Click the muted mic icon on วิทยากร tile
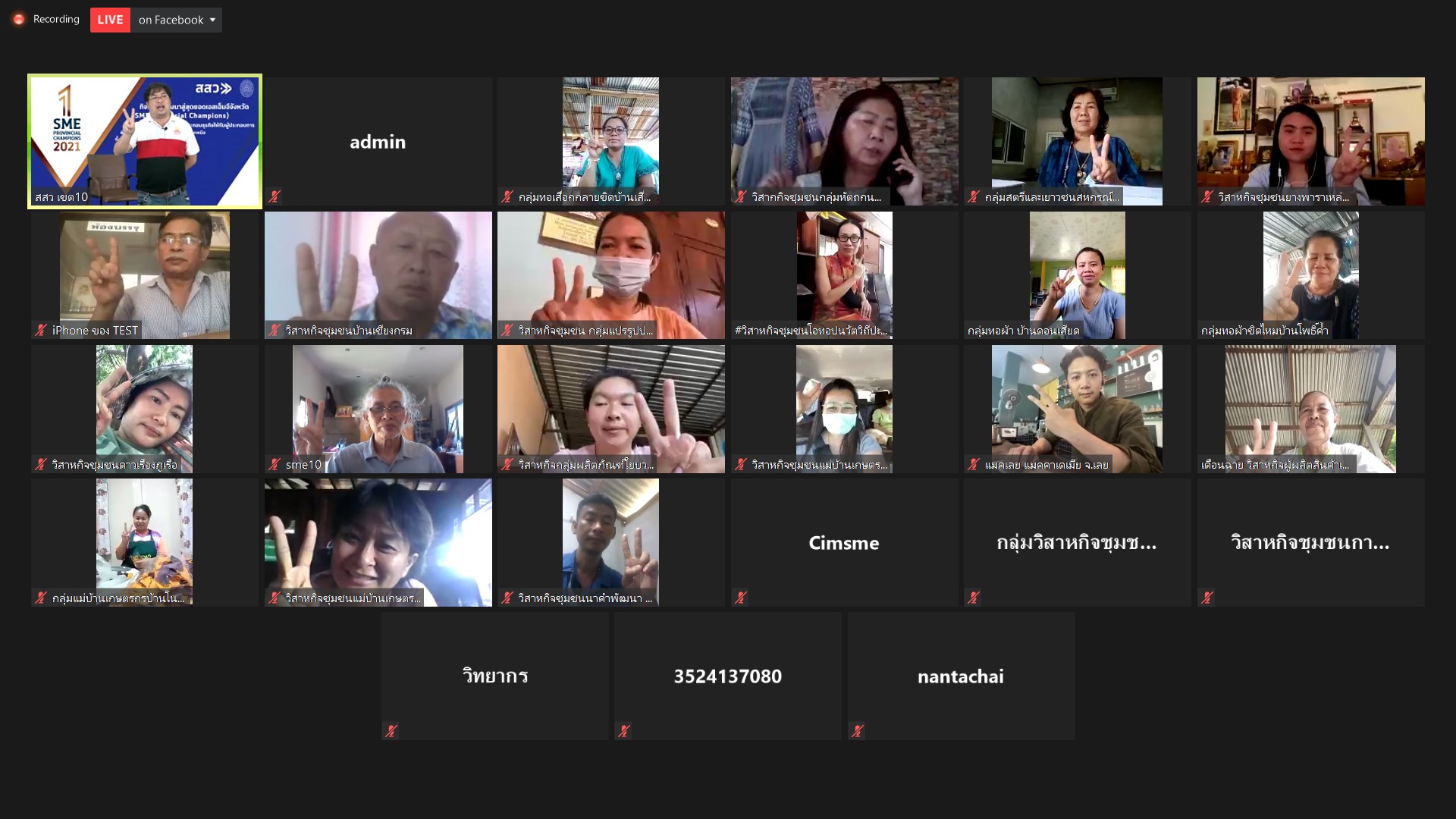 tap(391, 731)
